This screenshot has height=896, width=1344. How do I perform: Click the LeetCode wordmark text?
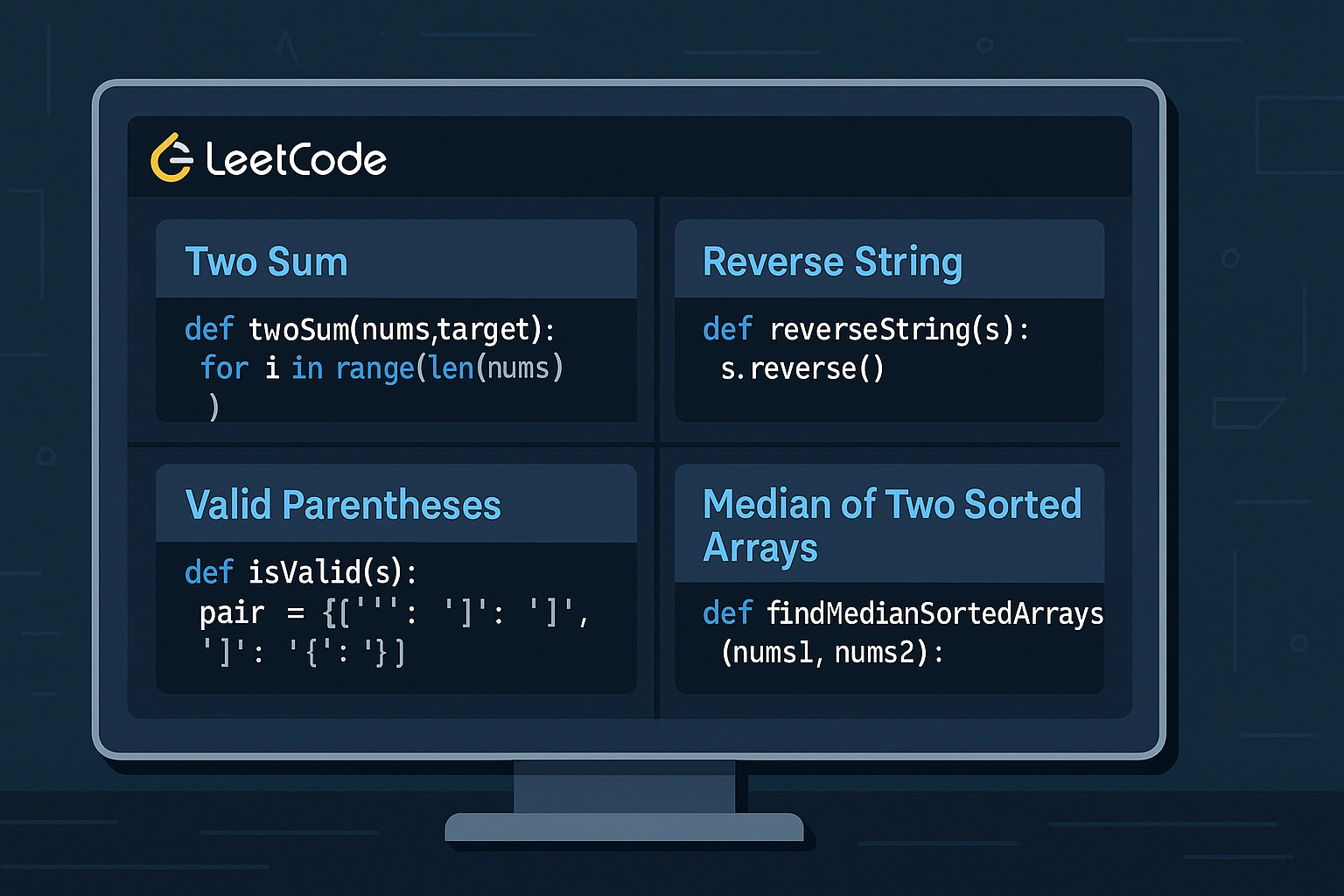point(296,159)
